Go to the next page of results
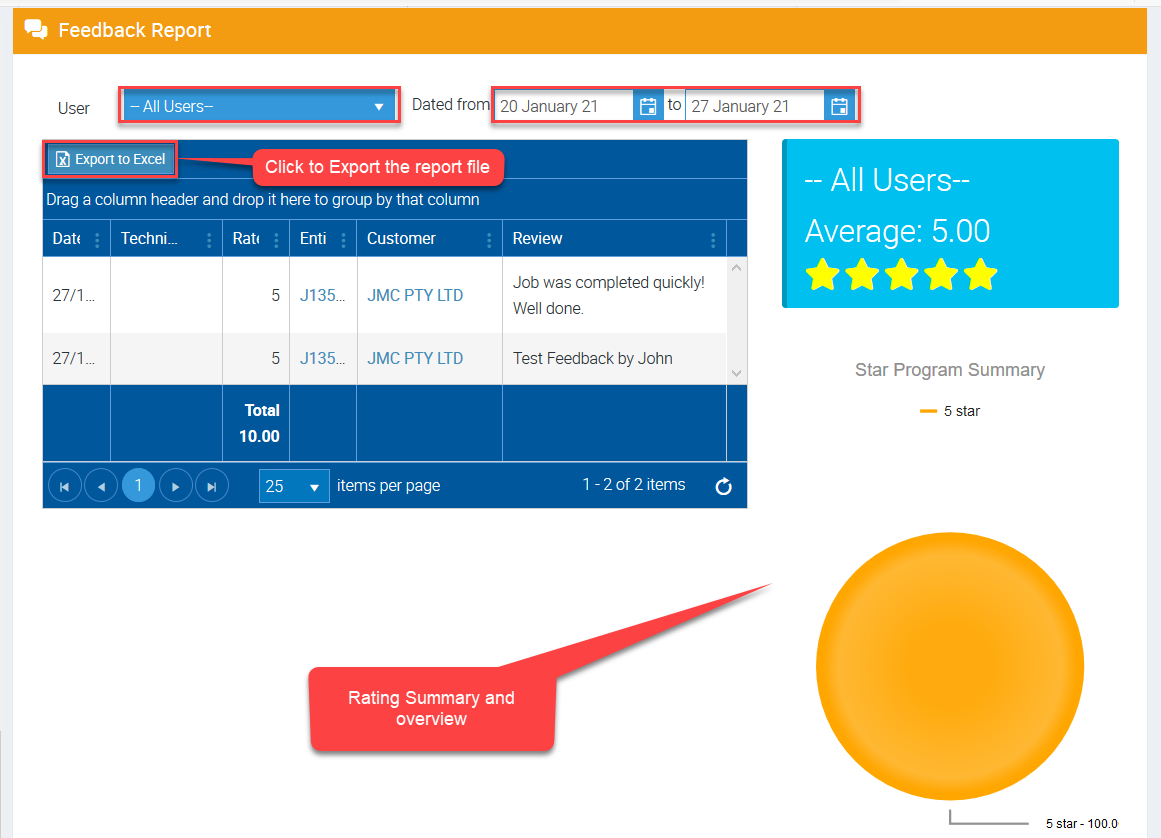 coord(176,486)
